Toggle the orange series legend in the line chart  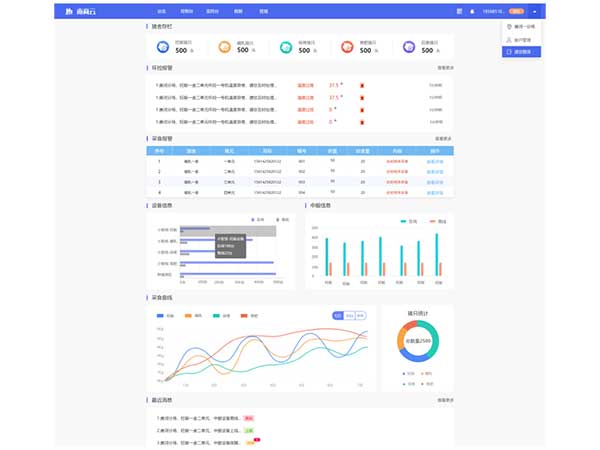[187, 315]
